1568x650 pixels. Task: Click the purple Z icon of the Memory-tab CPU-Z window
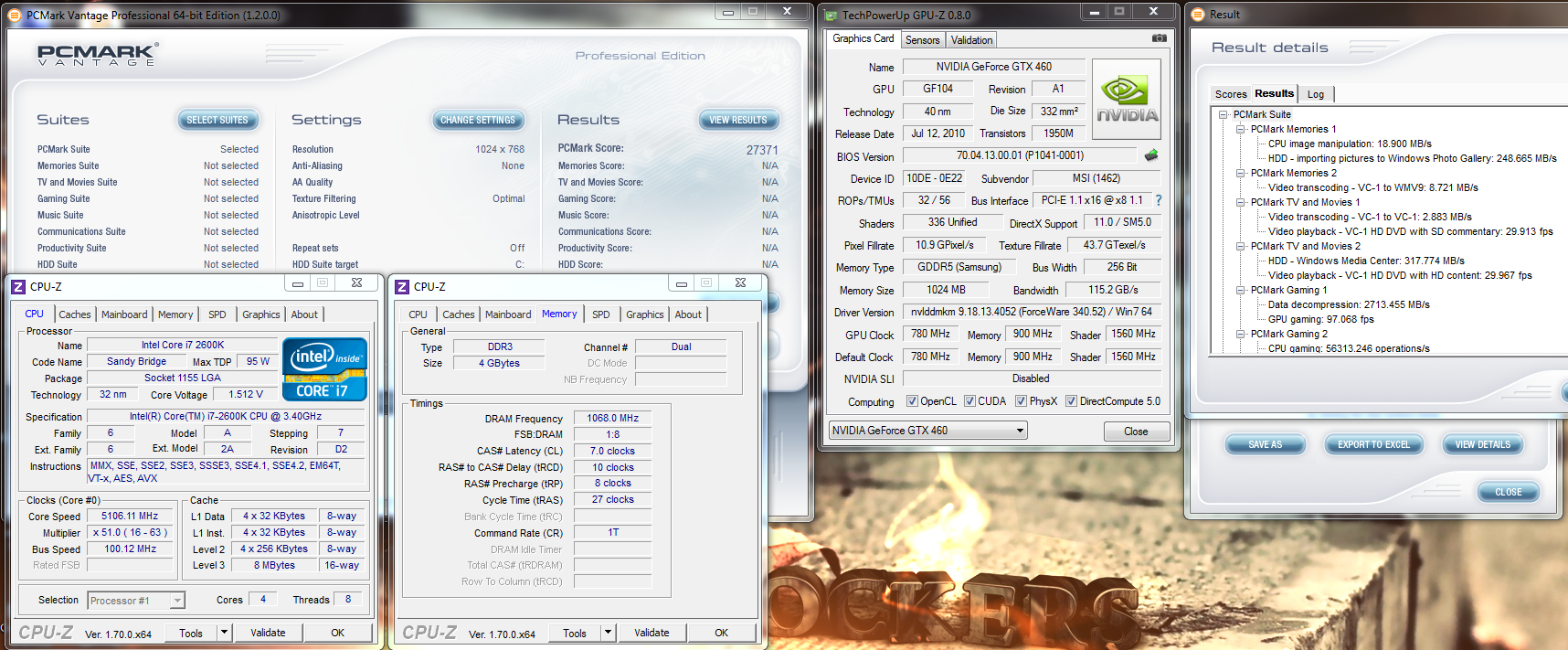(x=402, y=287)
